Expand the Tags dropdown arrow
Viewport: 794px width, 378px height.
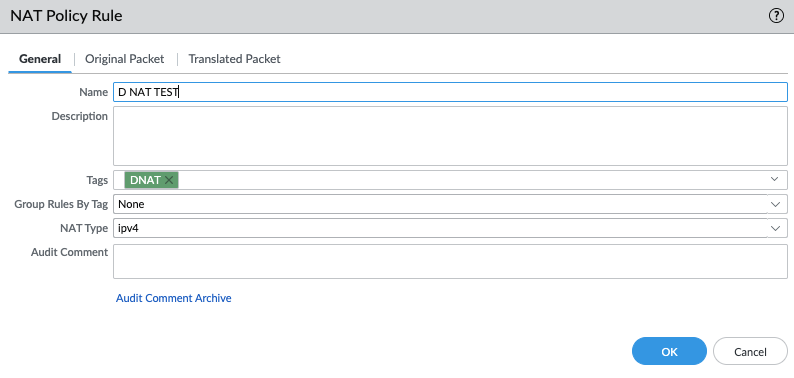pos(774,179)
